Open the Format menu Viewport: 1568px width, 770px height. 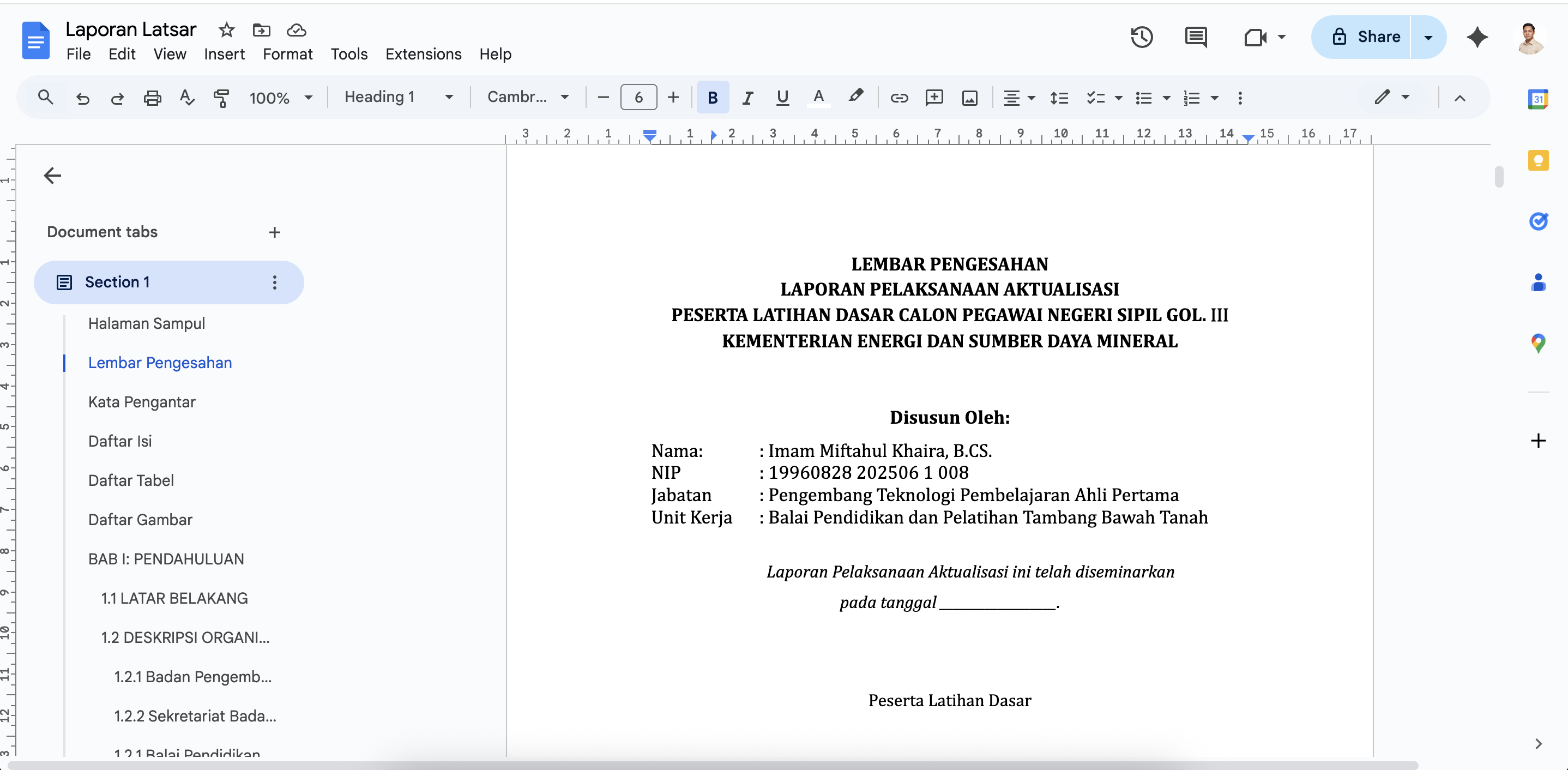coord(287,54)
